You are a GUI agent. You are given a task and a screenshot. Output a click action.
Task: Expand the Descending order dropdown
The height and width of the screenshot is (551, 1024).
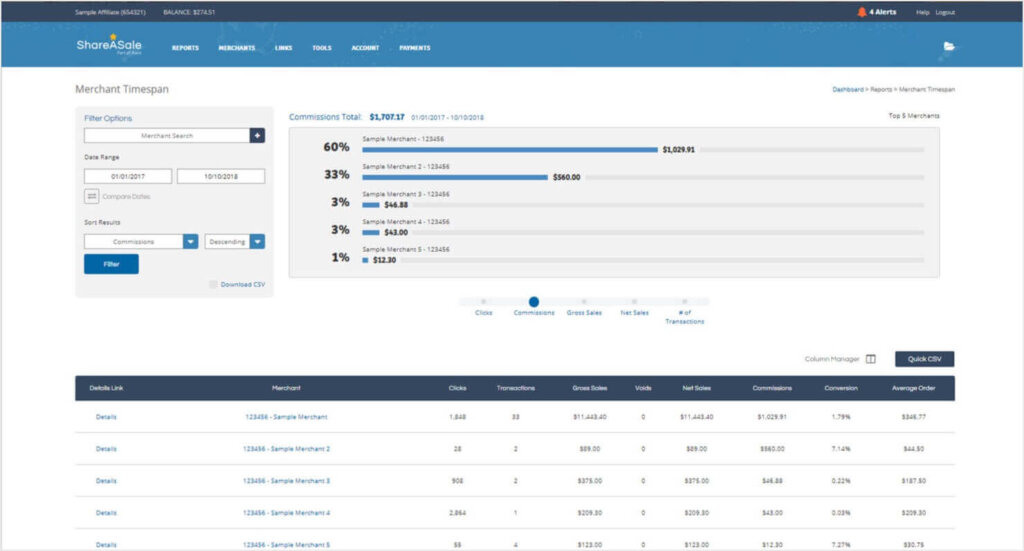click(257, 242)
